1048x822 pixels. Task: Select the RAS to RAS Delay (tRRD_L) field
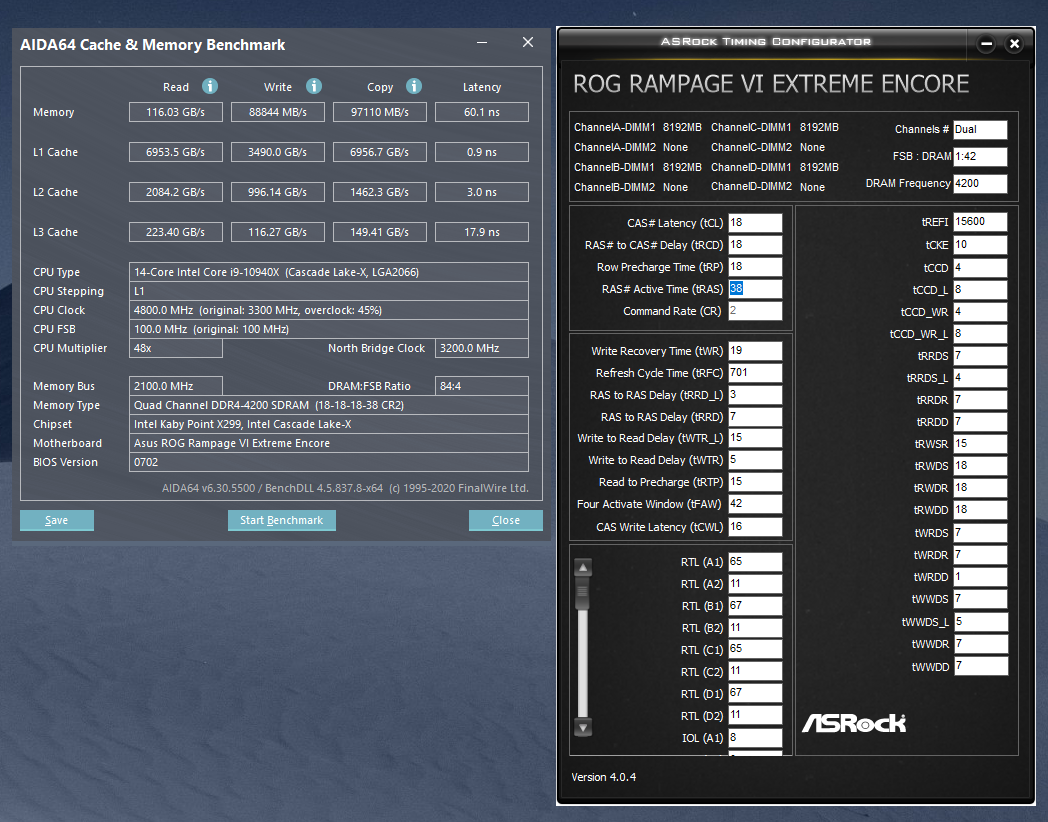click(x=755, y=395)
